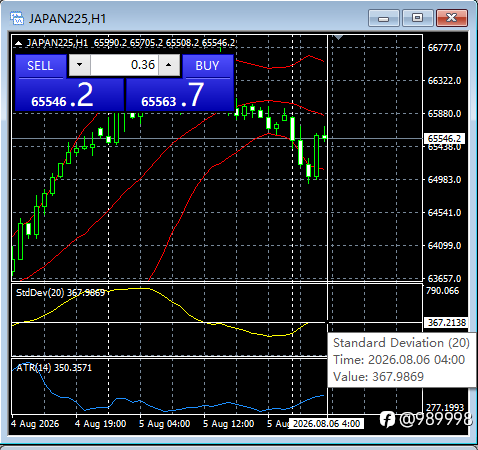Click the BUY button
The image size is (478, 450).
[x=207, y=66]
